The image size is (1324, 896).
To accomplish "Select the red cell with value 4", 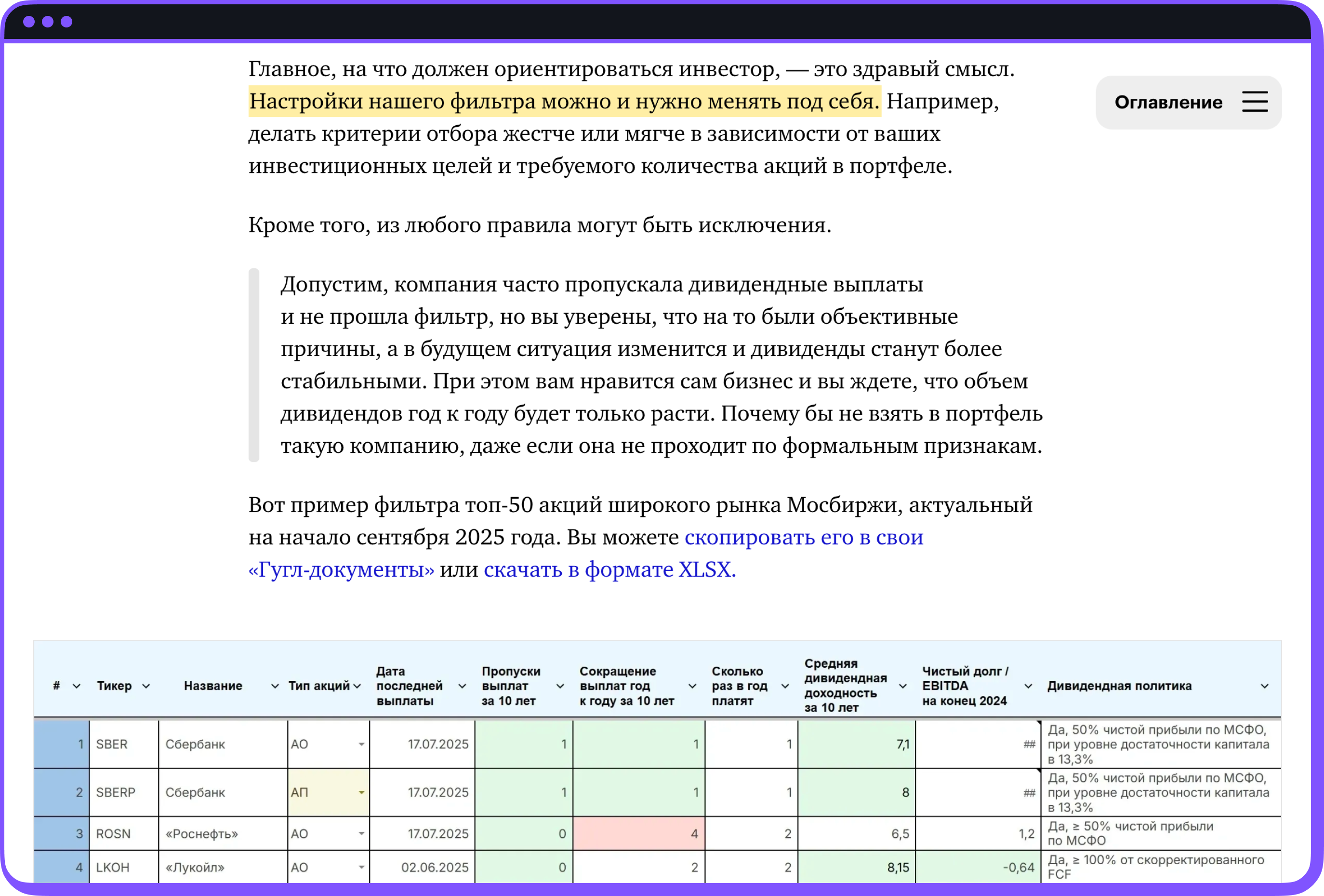I will pos(639,834).
